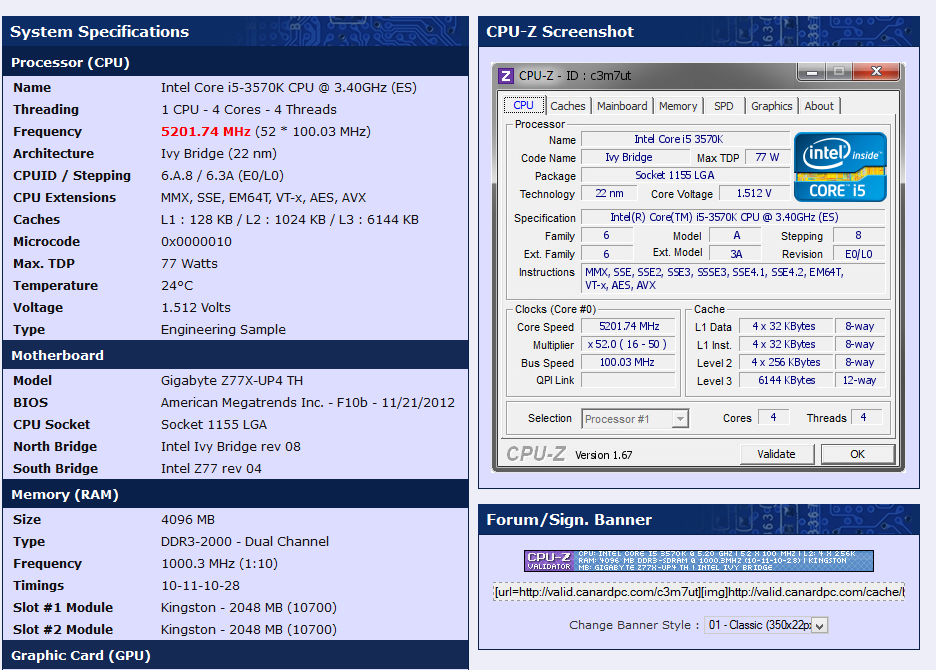Screen dimensions: 936x670
Task: Click the Validate button in CPU-Z
Action: 776,454
